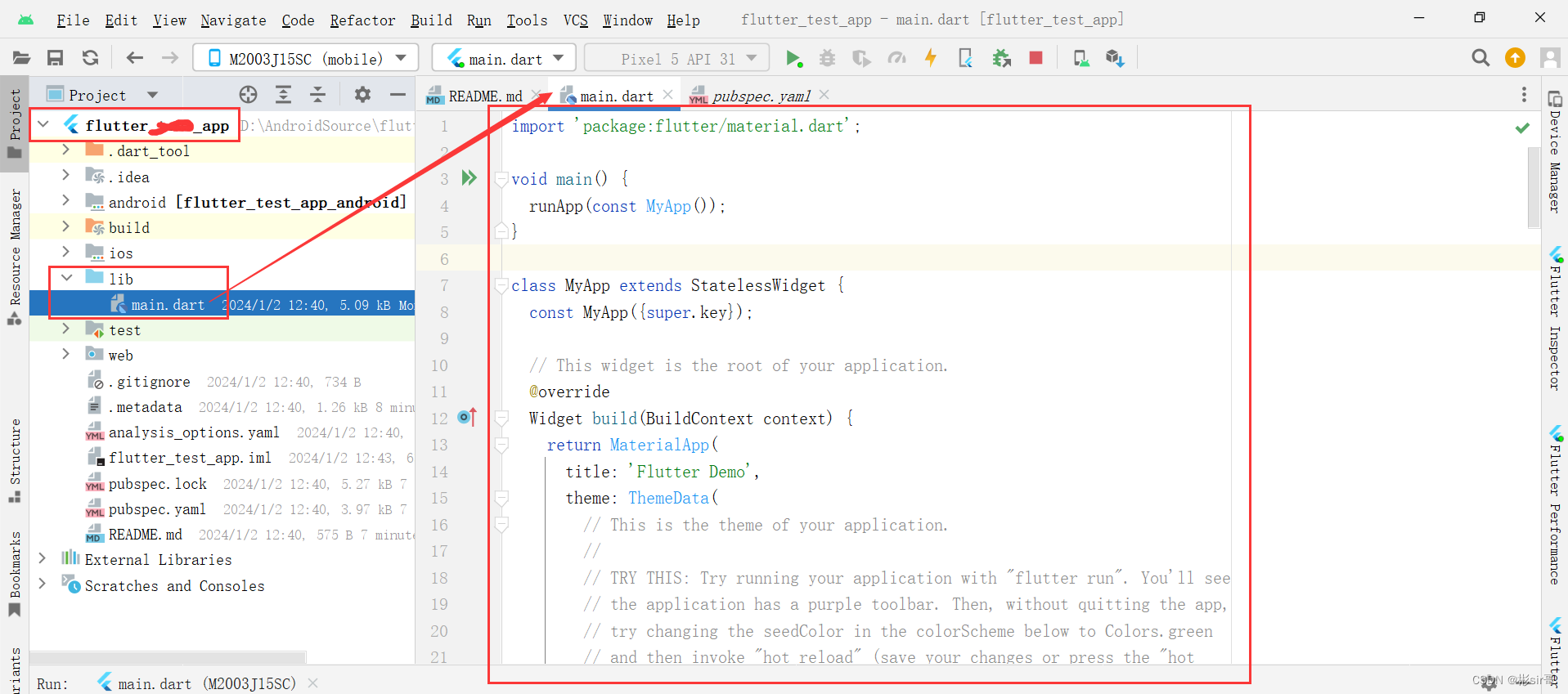Open Device Manager toolbar icon
1568x694 pixels.
tap(1081, 58)
